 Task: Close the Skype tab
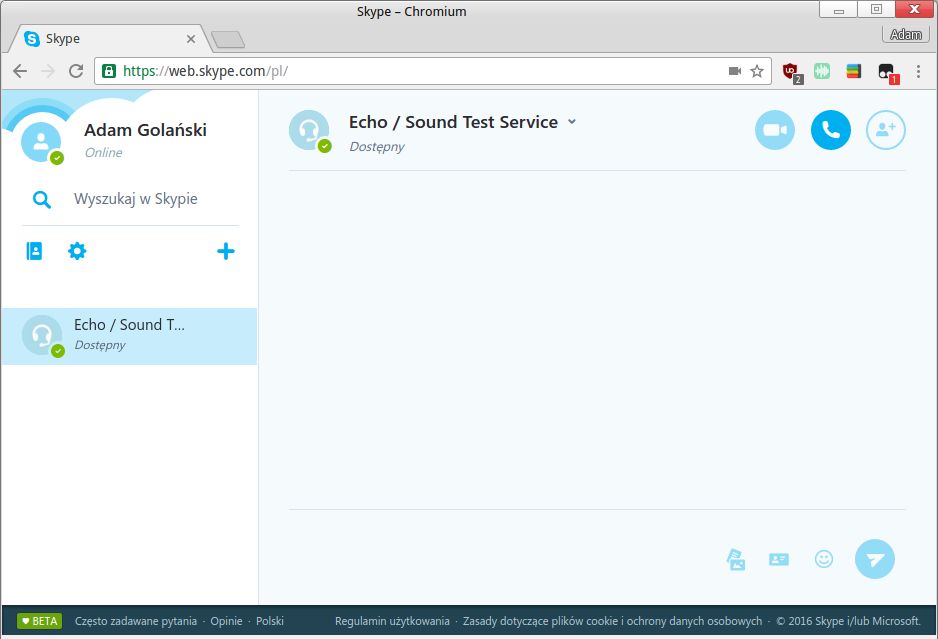click(x=191, y=39)
